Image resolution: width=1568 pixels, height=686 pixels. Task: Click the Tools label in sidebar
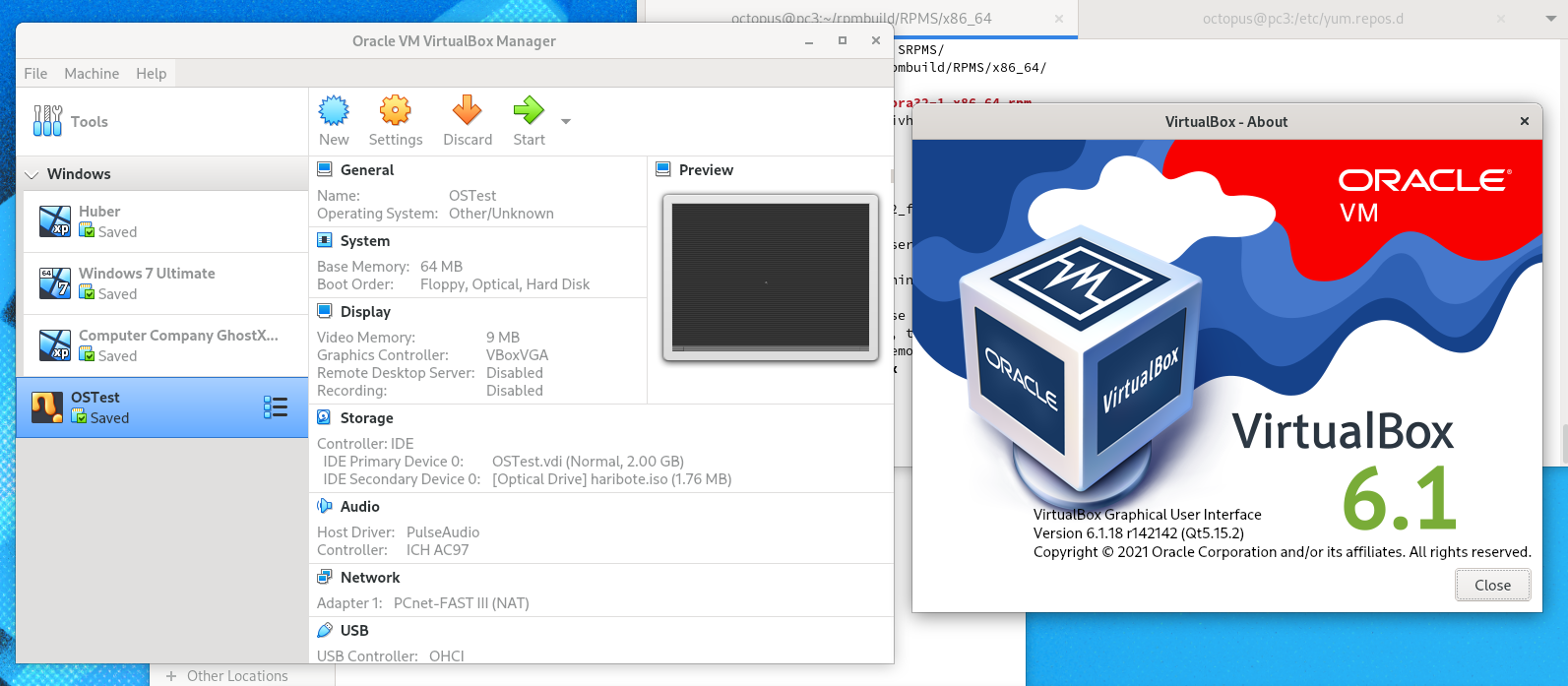pos(90,122)
